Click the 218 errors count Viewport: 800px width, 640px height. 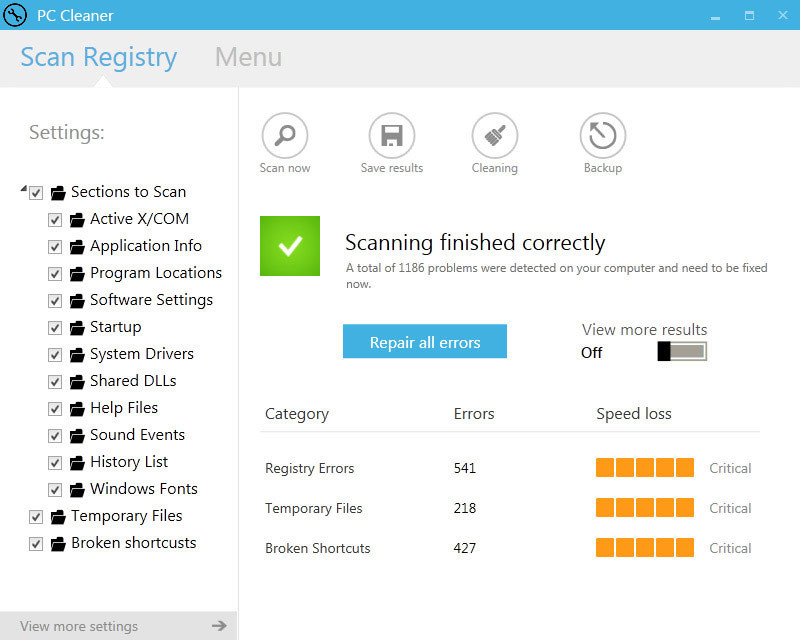click(x=464, y=508)
